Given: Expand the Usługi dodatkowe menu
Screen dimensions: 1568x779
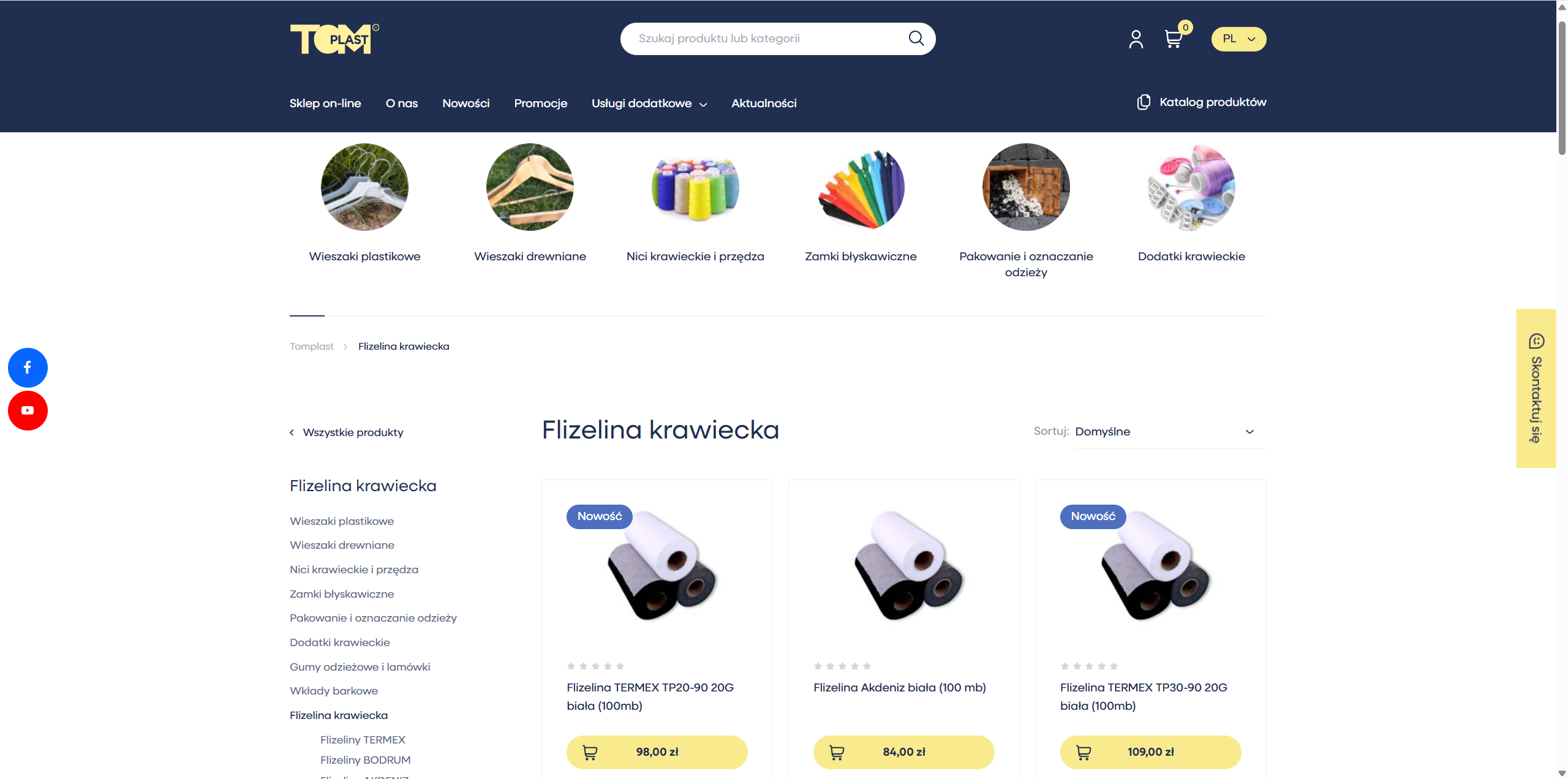Looking at the screenshot, I should [x=649, y=103].
